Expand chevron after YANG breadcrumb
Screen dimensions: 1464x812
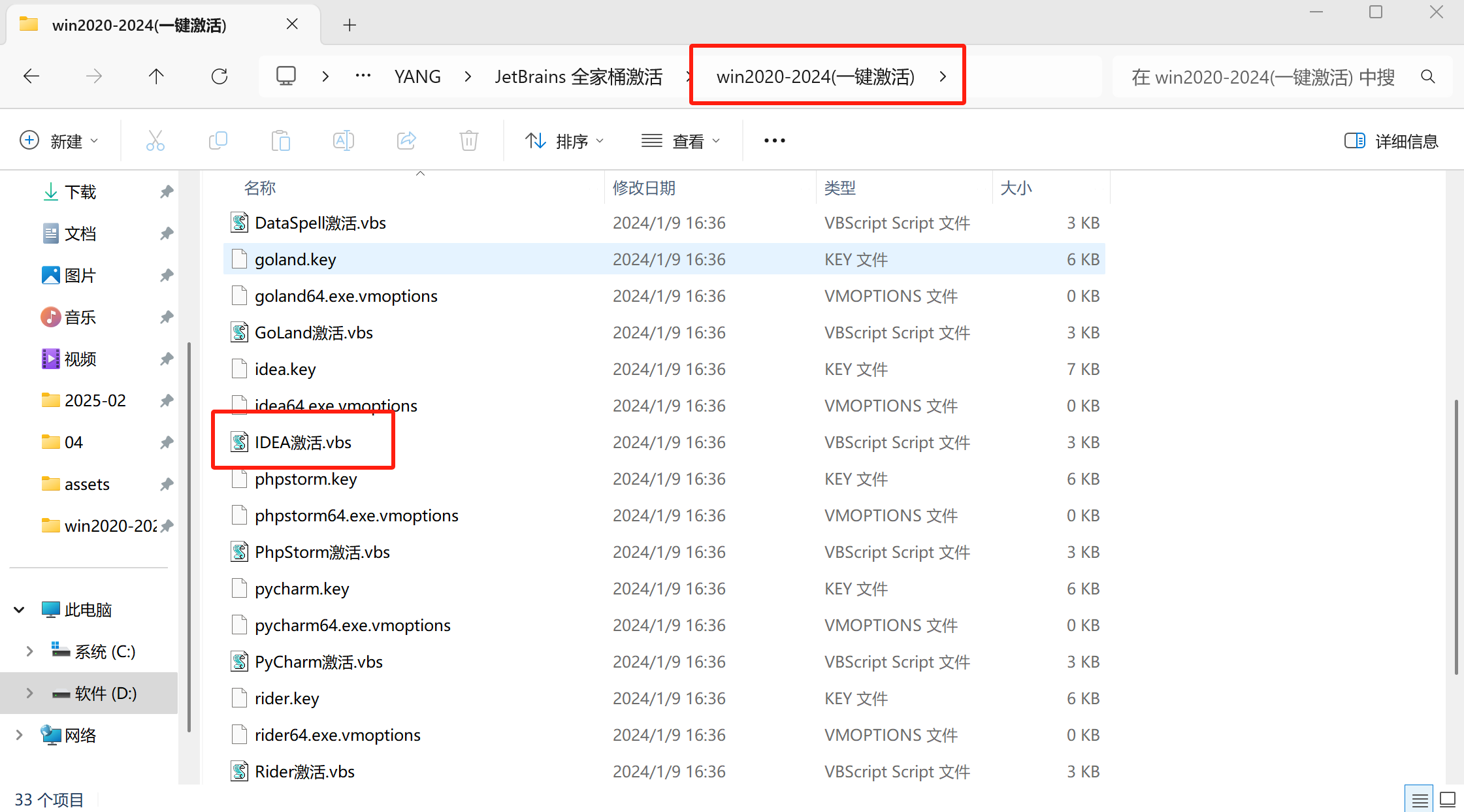point(468,76)
